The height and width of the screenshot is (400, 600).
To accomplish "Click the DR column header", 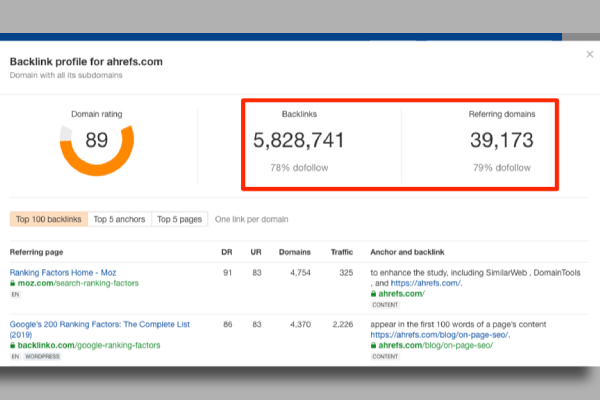I will click(x=227, y=252).
